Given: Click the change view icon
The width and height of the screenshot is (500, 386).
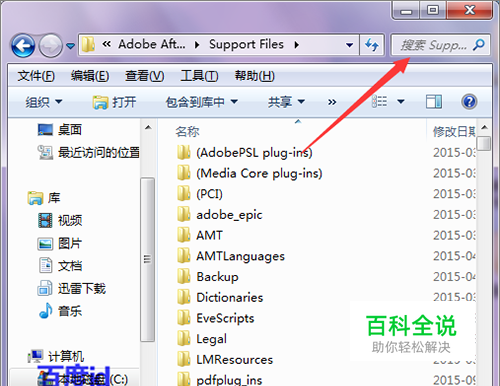Looking at the screenshot, I should point(379,101).
